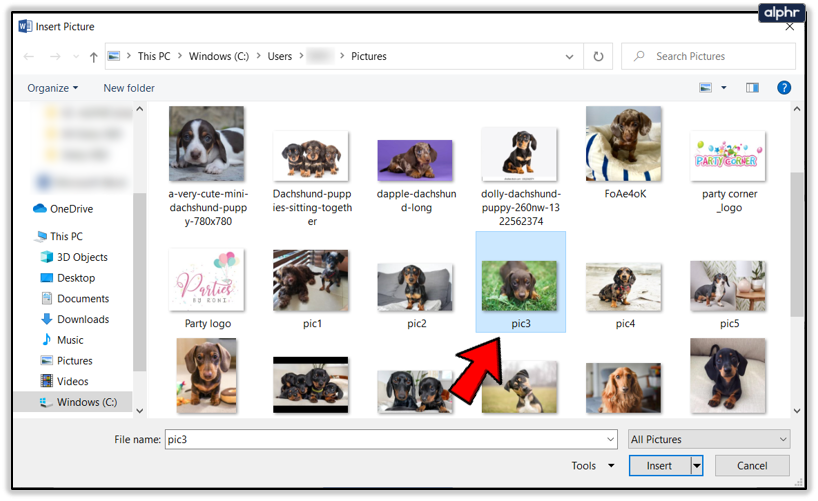Select the black-bordered puppies group thumbnail
The height and width of the screenshot is (501, 818).
pos(311,385)
